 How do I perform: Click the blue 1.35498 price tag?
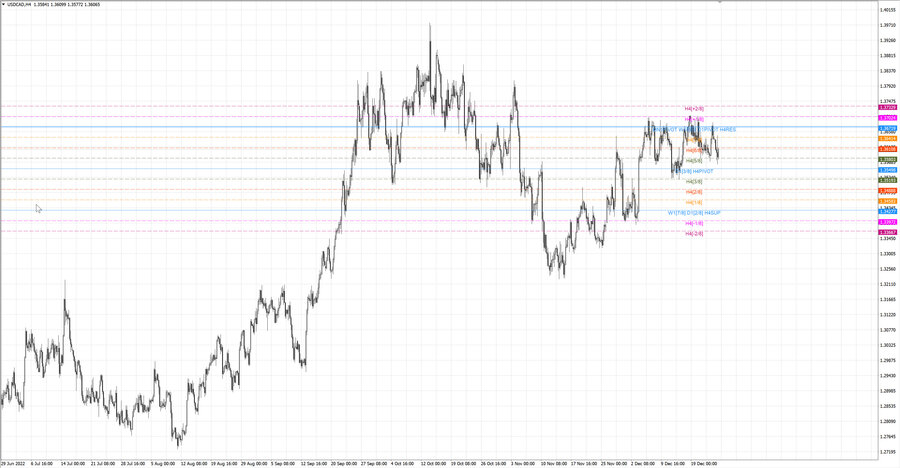888,170
